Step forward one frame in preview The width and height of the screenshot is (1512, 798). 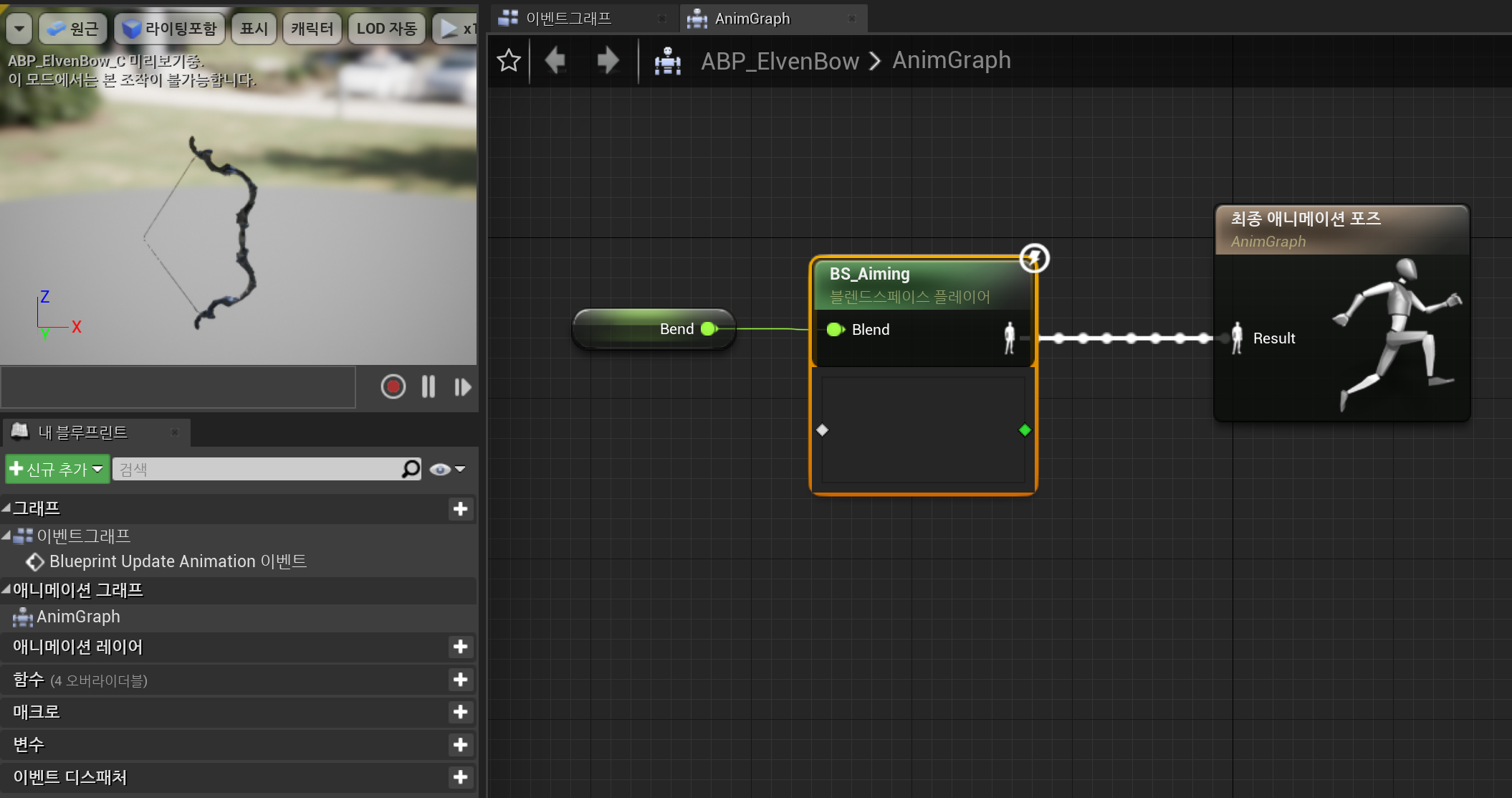pos(462,387)
